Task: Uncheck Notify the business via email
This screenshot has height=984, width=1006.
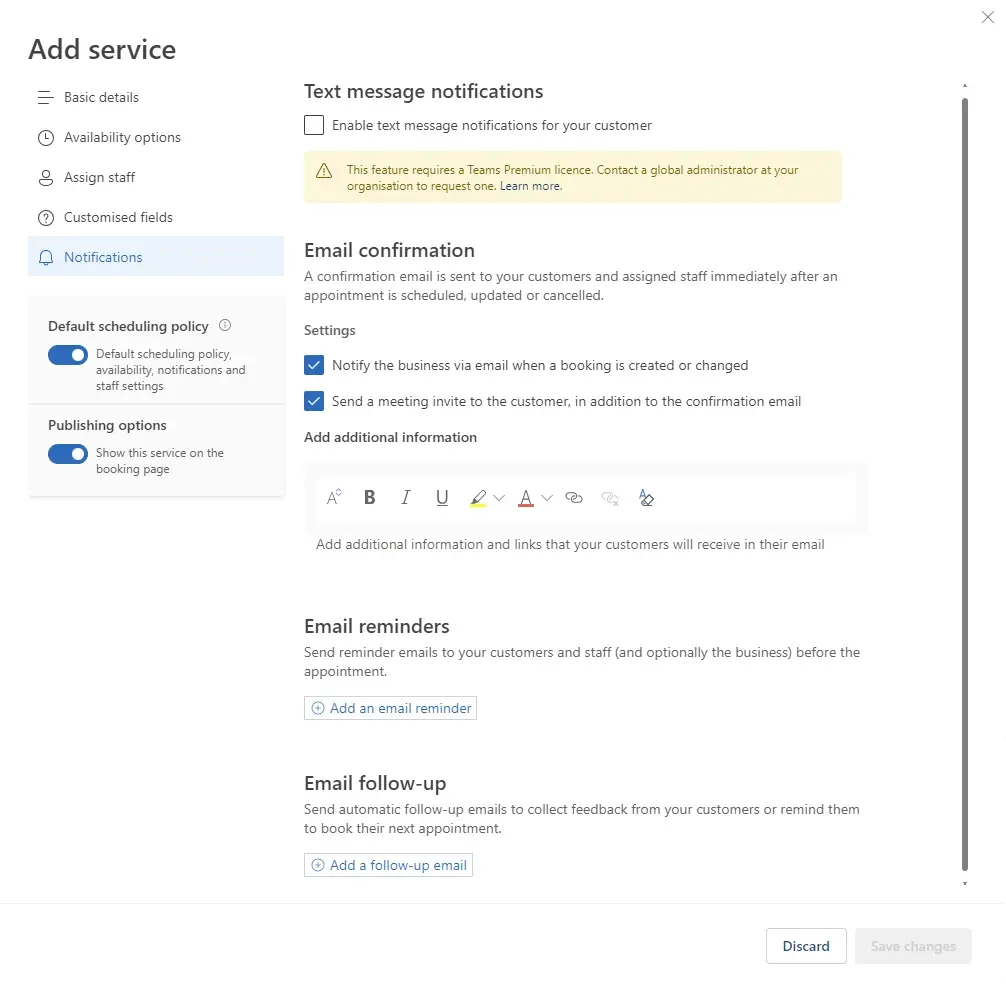Action: pos(314,365)
